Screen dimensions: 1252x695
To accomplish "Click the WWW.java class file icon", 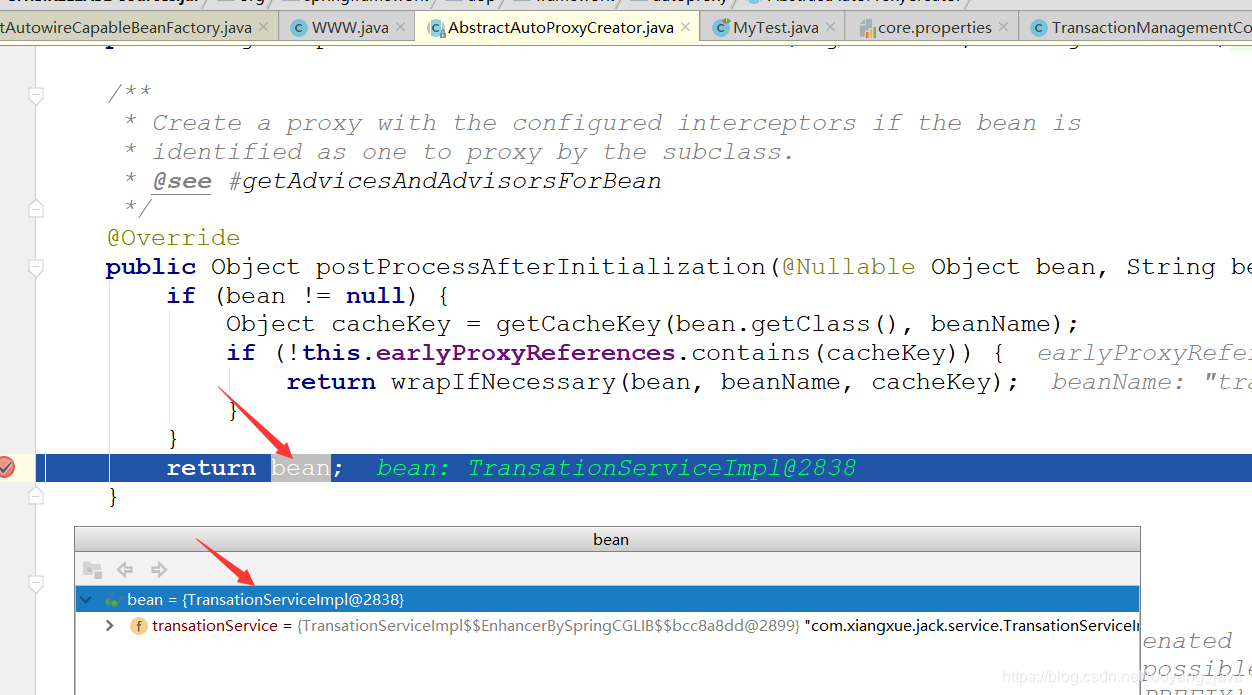I will pos(298,28).
